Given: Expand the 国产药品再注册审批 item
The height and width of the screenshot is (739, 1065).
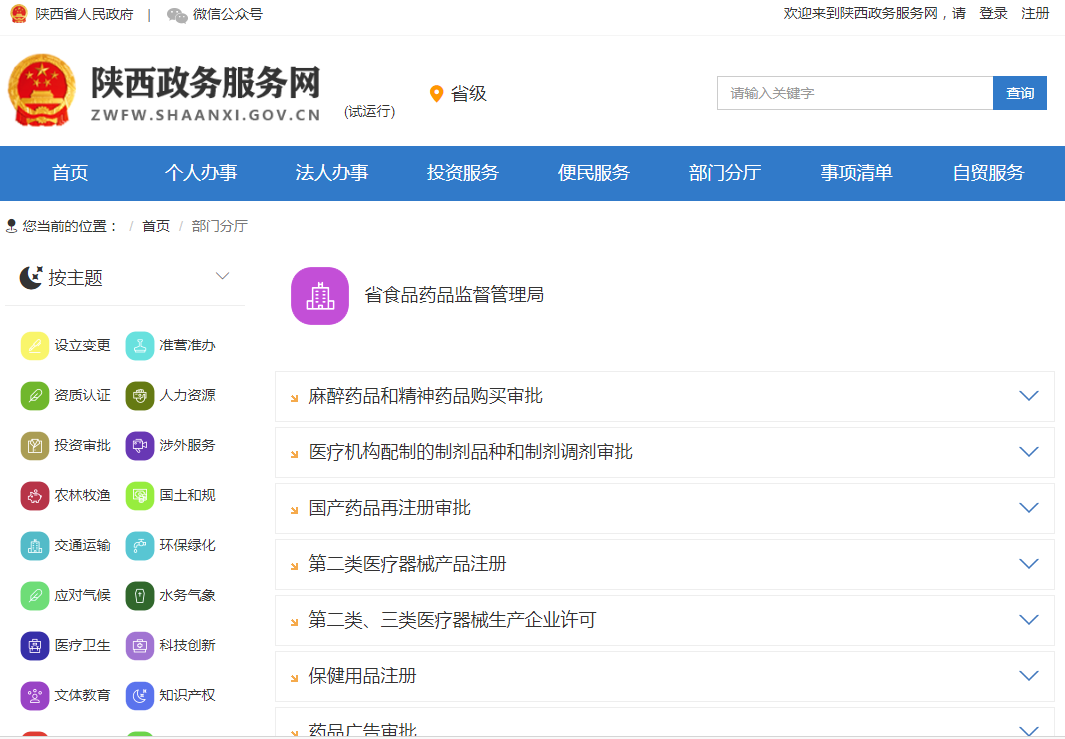Looking at the screenshot, I should (1028, 508).
